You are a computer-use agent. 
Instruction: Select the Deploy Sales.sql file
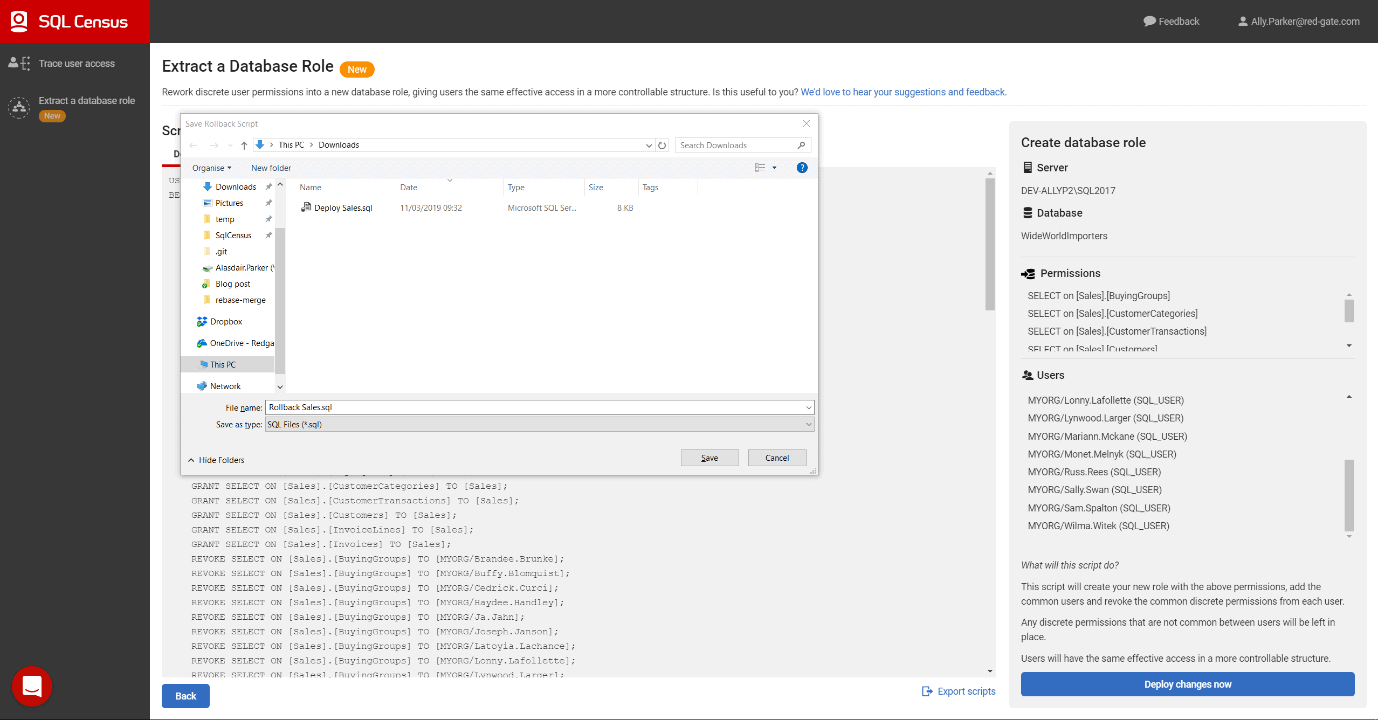coord(343,208)
